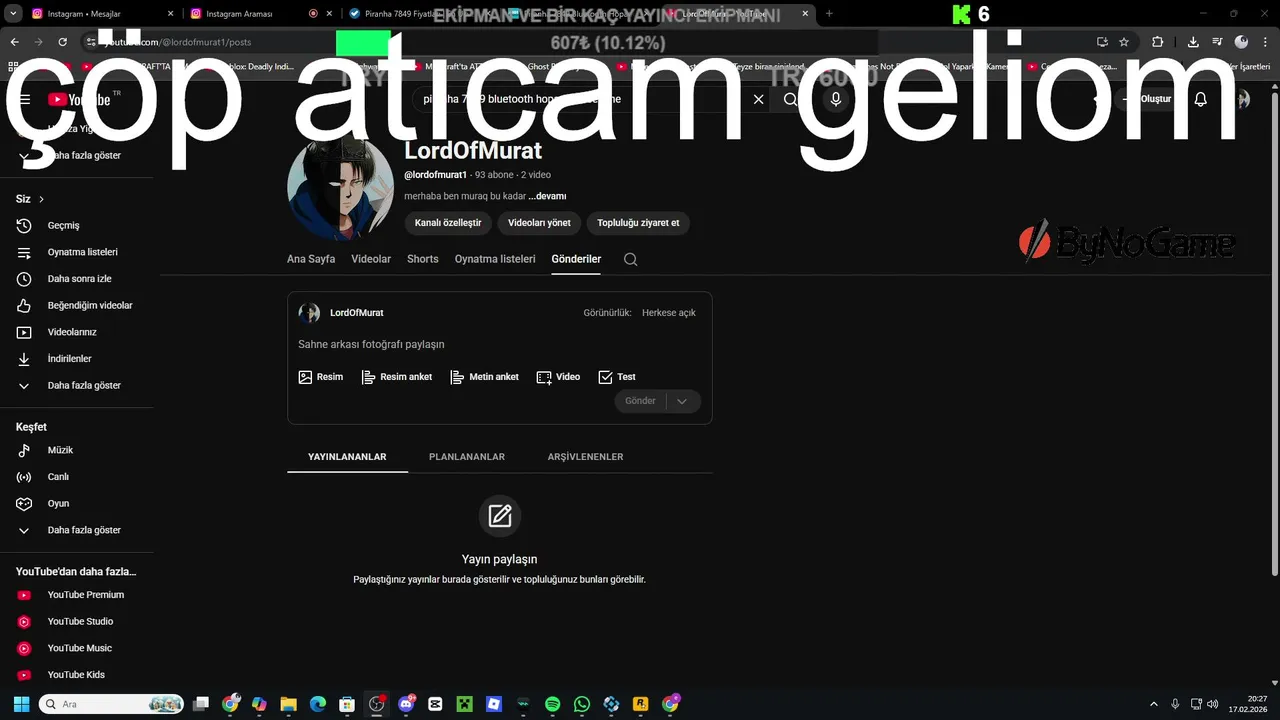Expand channel description with devamı
1280x720 pixels.
[547, 196]
